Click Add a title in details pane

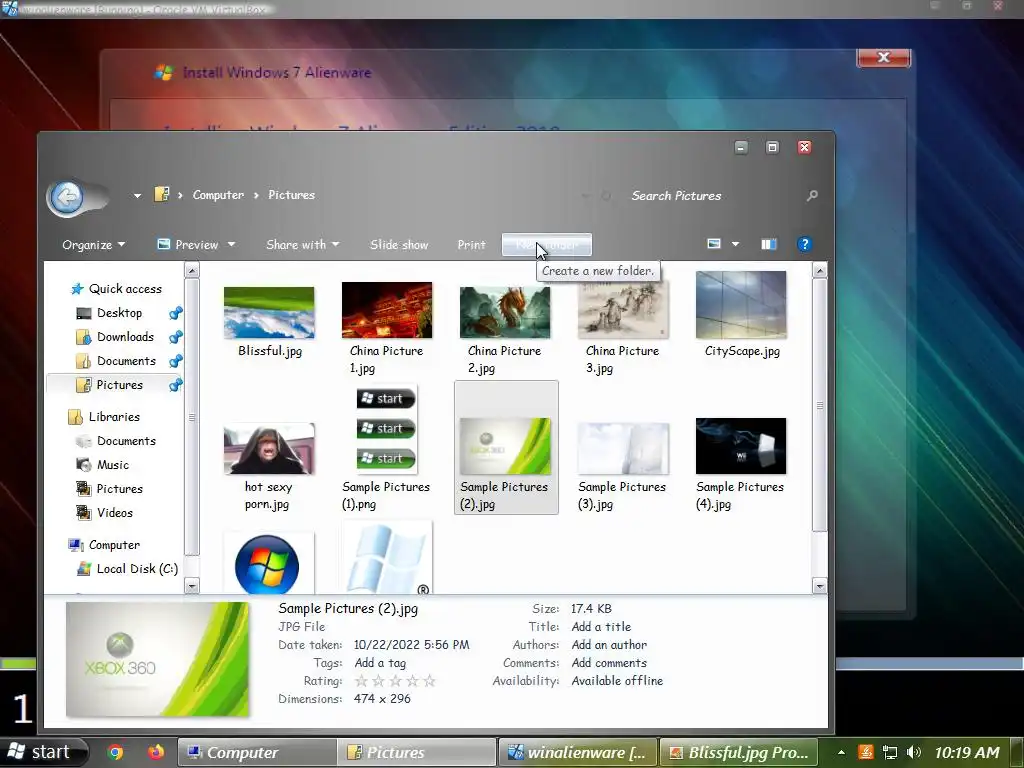point(601,627)
